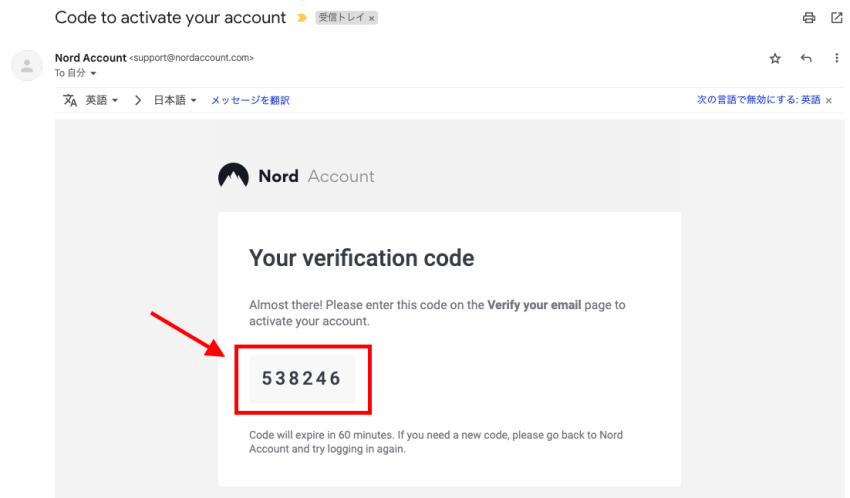Dismiss the translation bar
The width and height of the screenshot is (850, 498).
tap(829, 100)
